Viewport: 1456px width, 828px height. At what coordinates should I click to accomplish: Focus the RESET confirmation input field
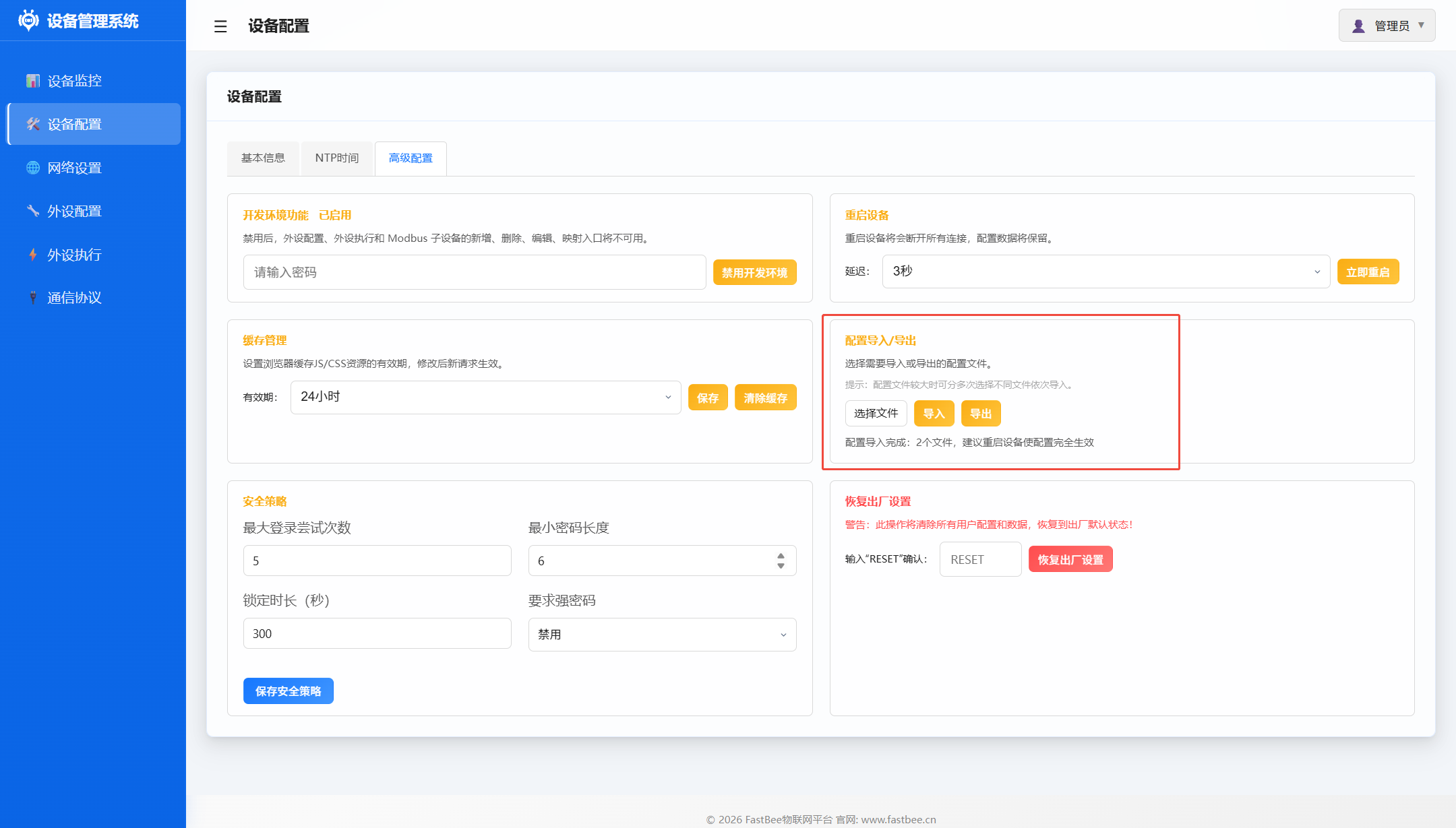click(x=980, y=559)
